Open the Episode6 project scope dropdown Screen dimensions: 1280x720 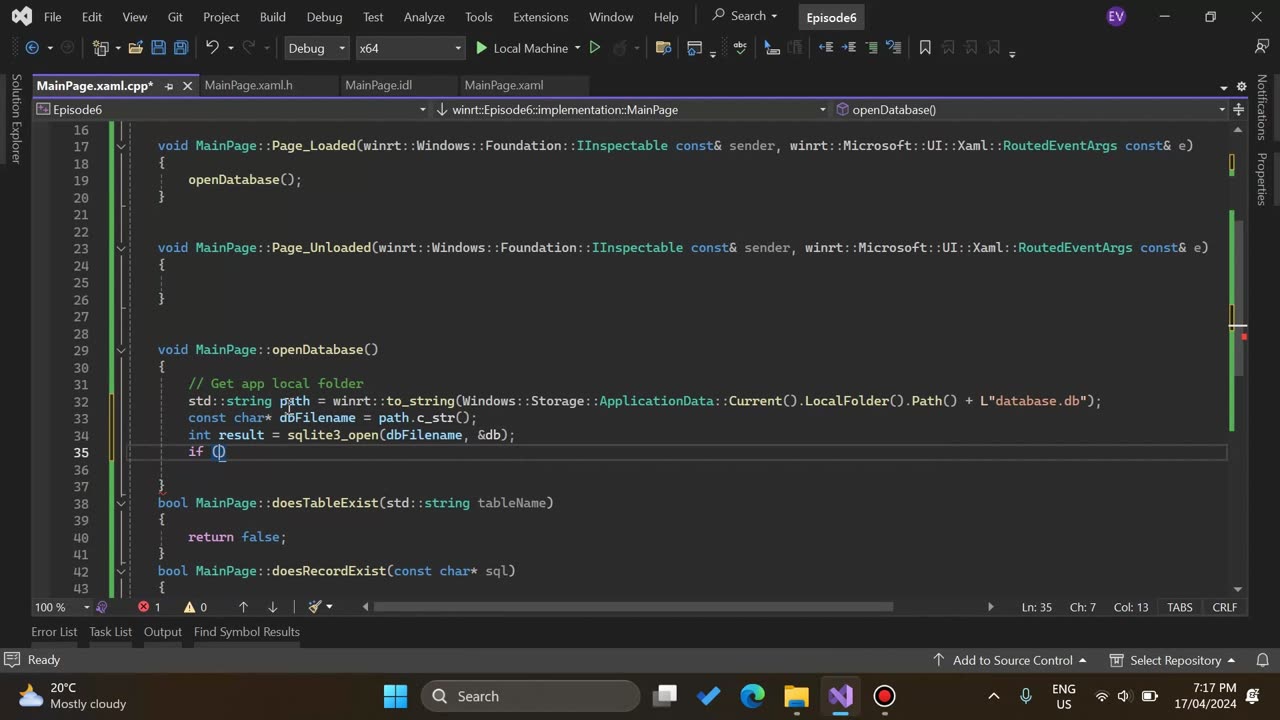[232, 110]
